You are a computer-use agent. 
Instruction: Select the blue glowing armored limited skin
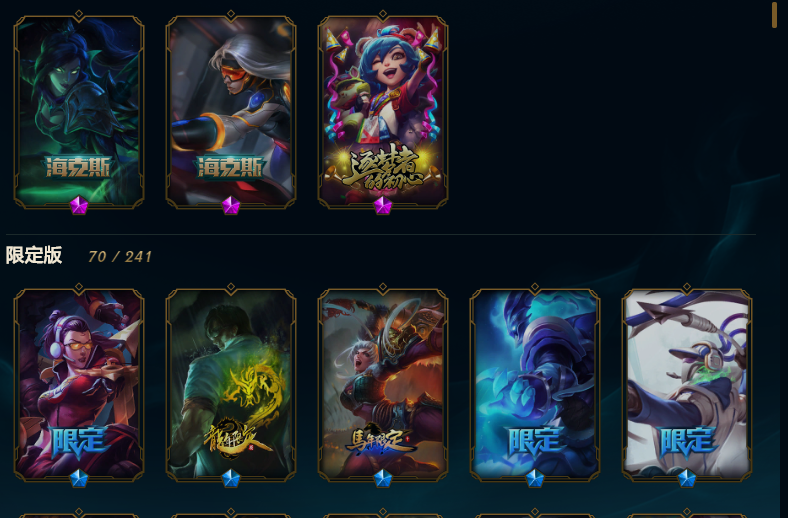(535, 384)
